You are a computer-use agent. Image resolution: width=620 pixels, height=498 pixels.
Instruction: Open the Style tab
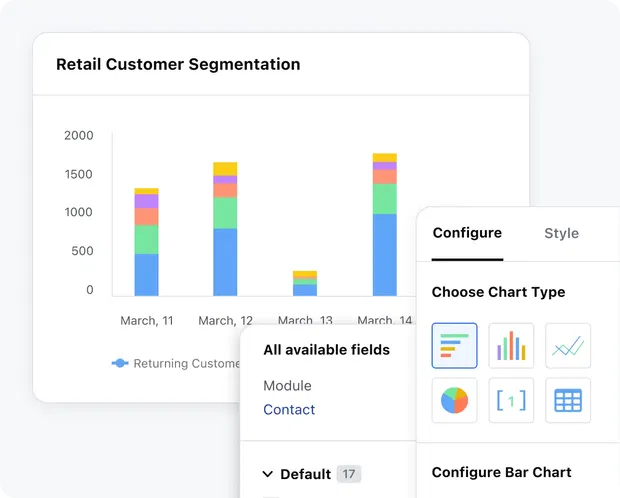point(561,233)
